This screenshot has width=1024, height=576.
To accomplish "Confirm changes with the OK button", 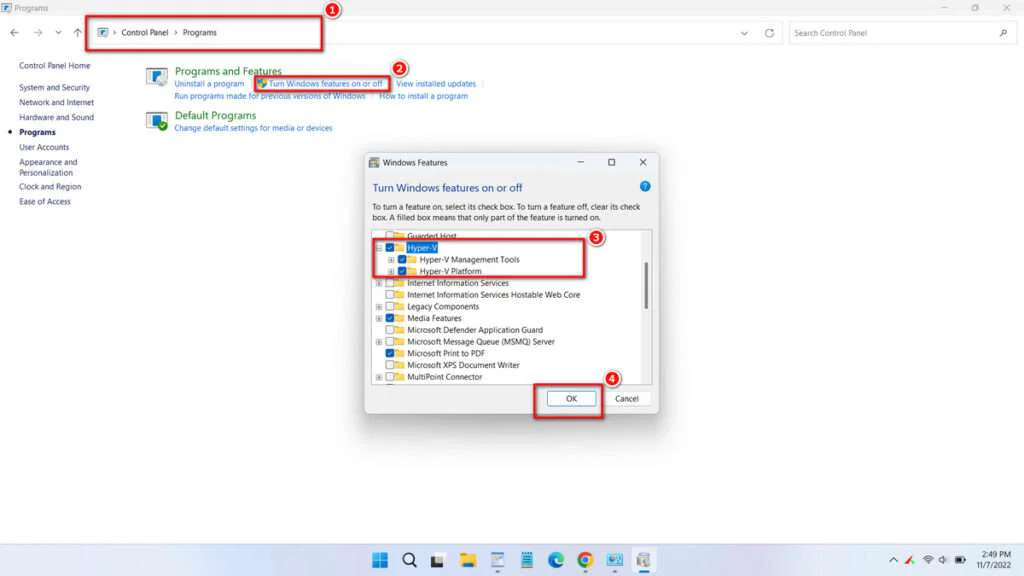I will tap(570, 398).
